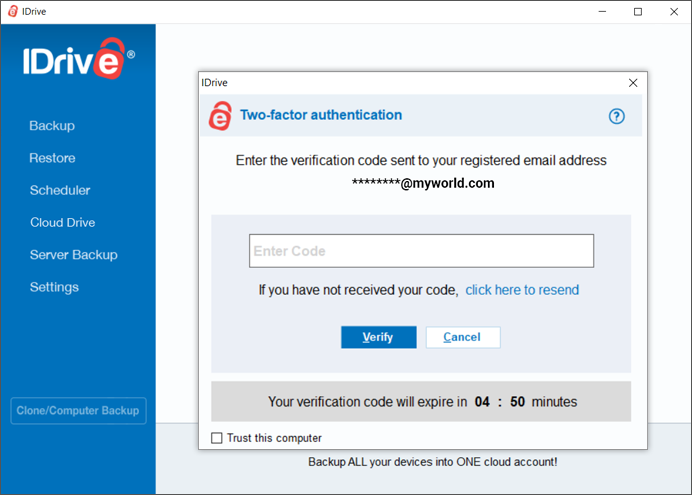Open Clone/Computer Backup button

point(79,411)
